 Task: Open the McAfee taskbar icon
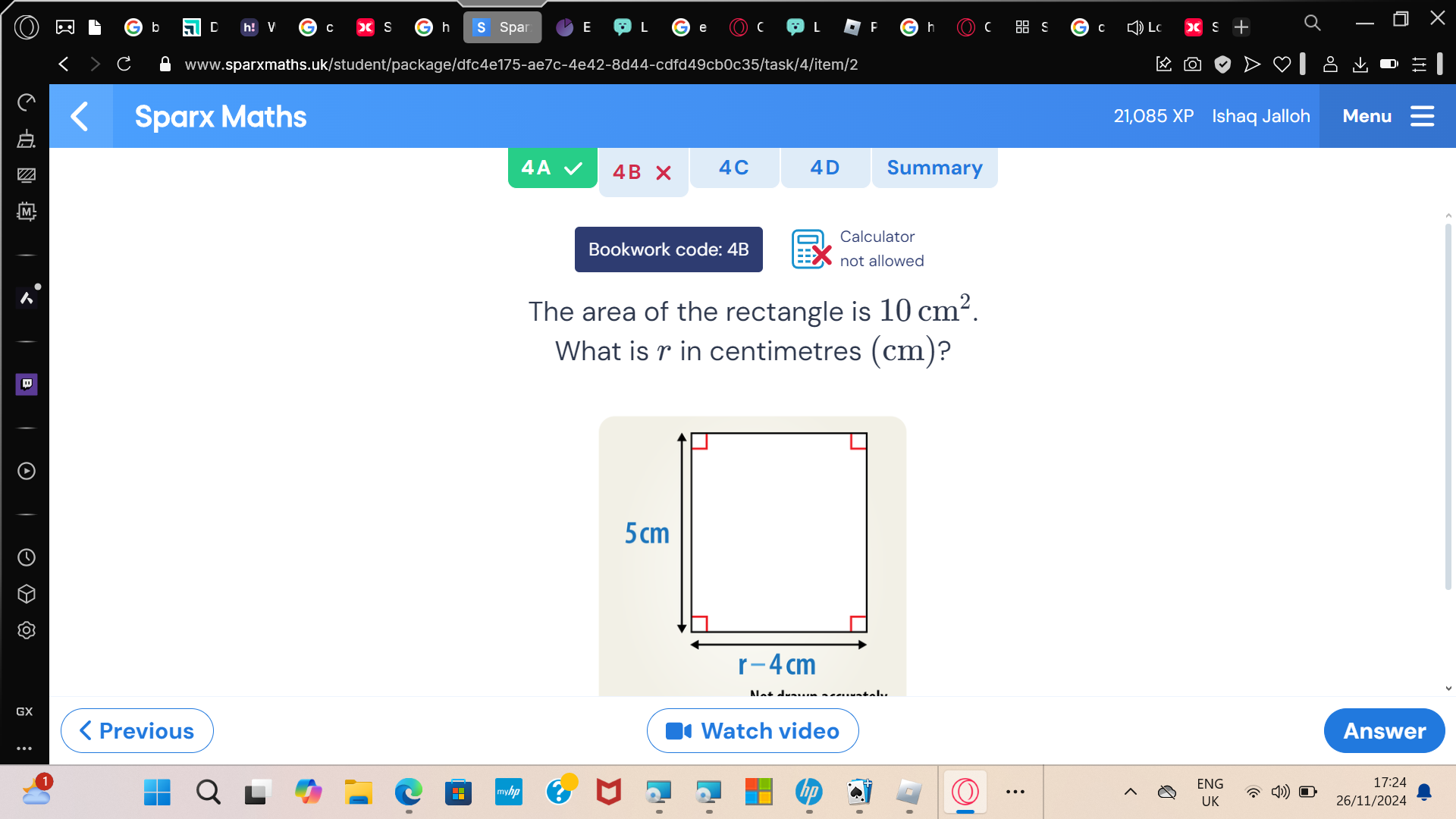click(608, 792)
